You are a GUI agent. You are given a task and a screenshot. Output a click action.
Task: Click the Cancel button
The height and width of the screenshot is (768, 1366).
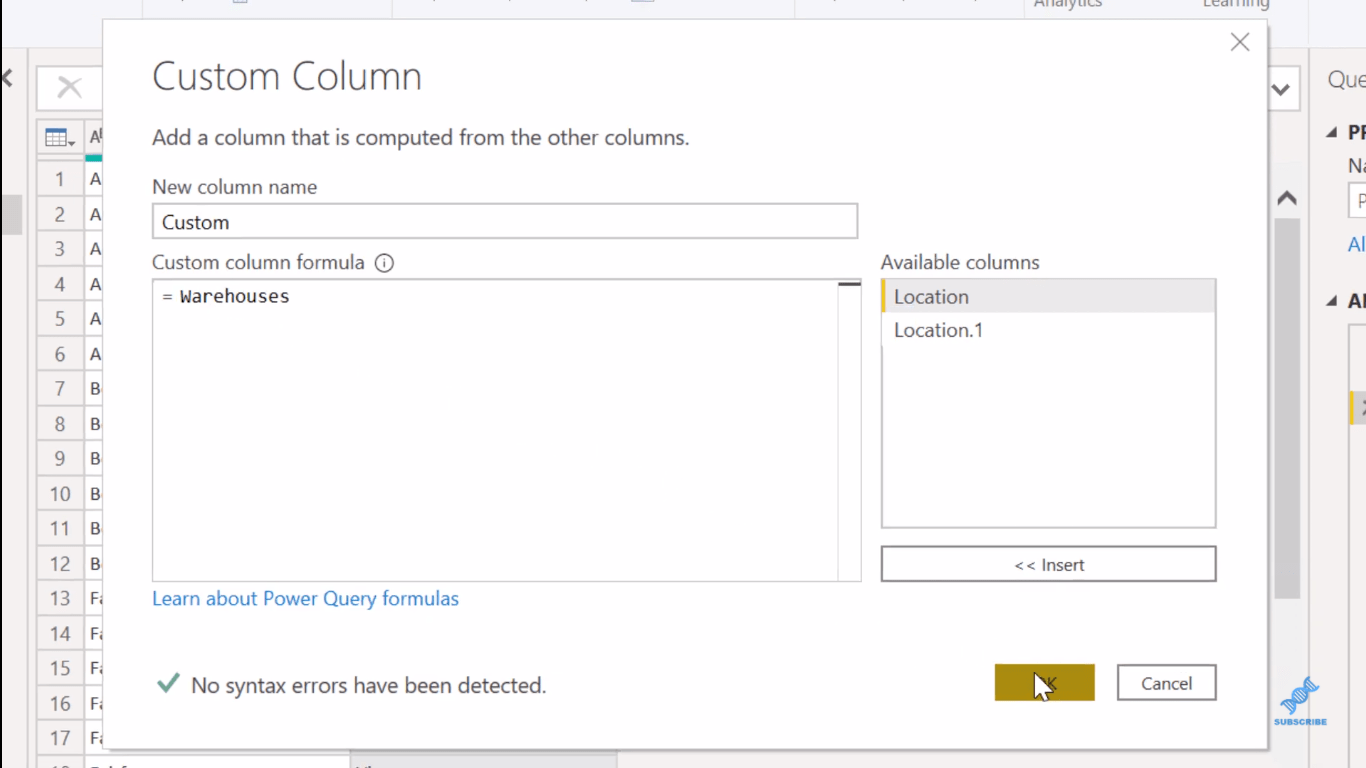(x=1166, y=683)
